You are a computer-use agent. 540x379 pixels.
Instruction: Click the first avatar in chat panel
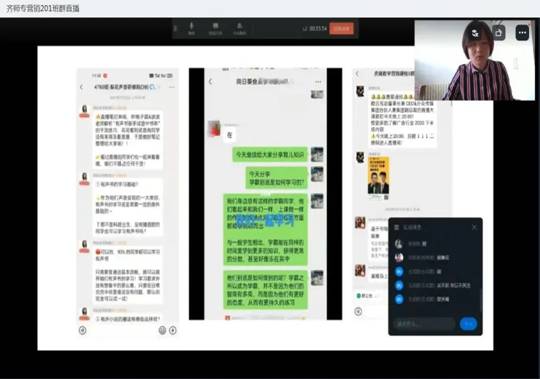click(399, 244)
